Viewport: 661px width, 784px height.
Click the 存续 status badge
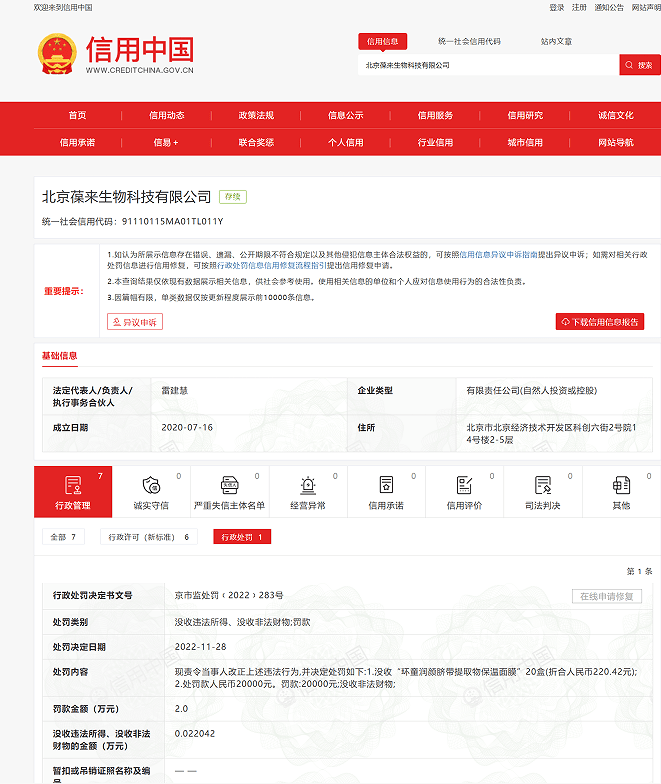(233, 196)
